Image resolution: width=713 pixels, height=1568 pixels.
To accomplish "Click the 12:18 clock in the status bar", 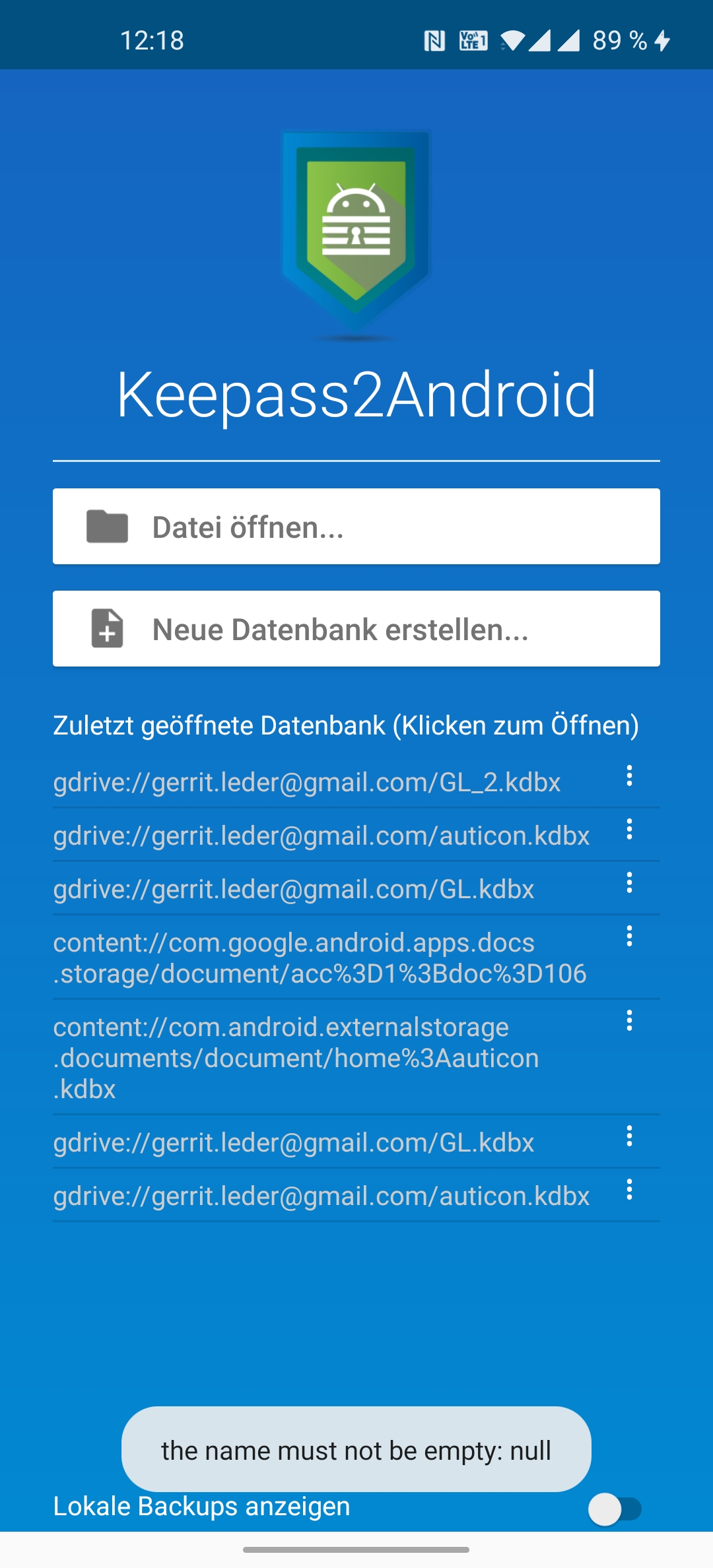I will pos(153,41).
